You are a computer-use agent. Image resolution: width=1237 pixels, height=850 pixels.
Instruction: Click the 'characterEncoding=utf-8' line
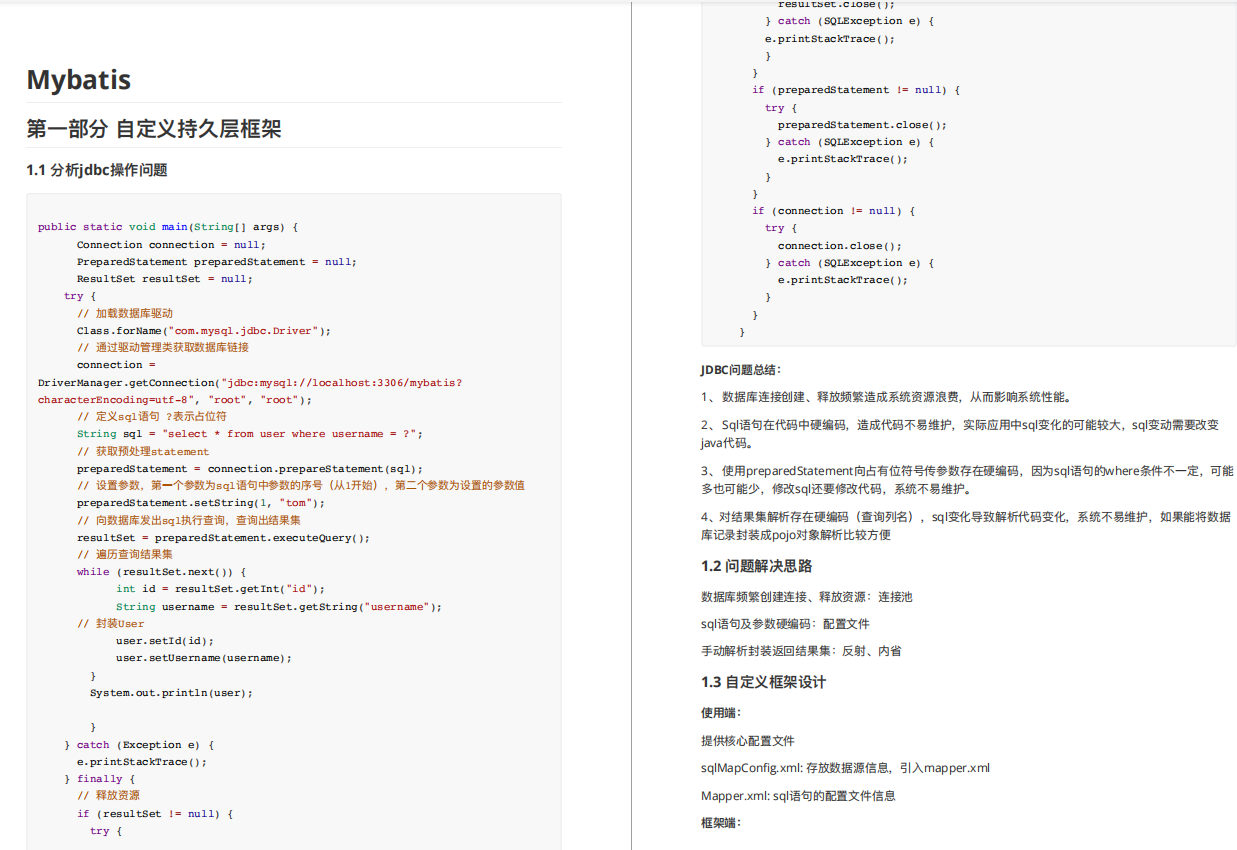coord(175,400)
